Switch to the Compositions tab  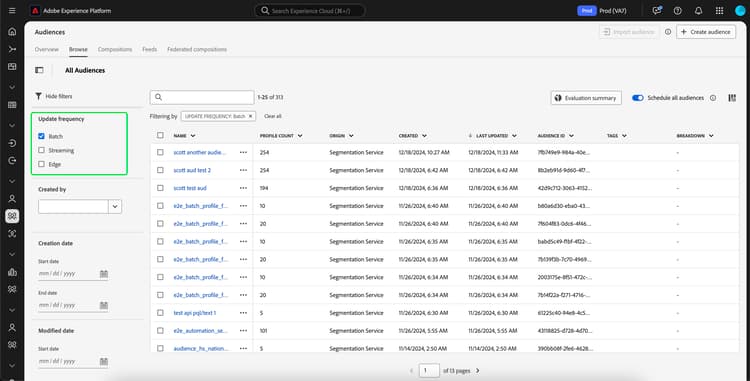(x=115, y=49)
